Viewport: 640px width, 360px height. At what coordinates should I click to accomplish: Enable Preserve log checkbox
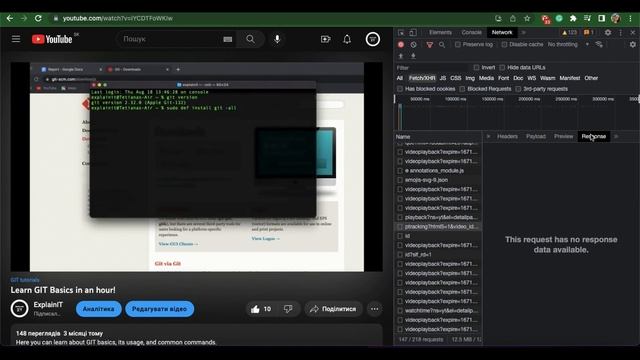pyautogui.click(x=458, y=44)
